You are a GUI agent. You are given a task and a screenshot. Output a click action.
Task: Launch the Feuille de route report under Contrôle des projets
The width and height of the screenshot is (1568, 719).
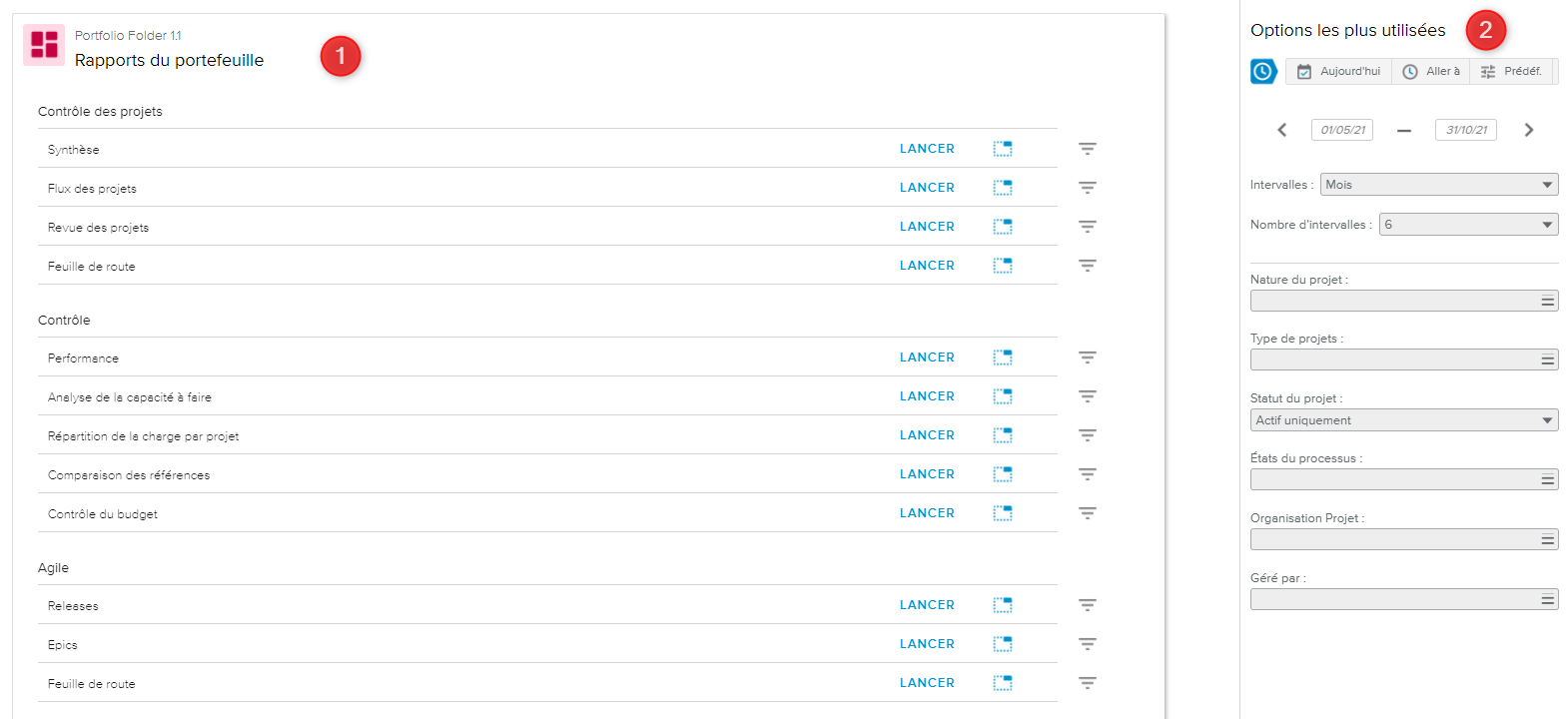[x=927, y=266]
